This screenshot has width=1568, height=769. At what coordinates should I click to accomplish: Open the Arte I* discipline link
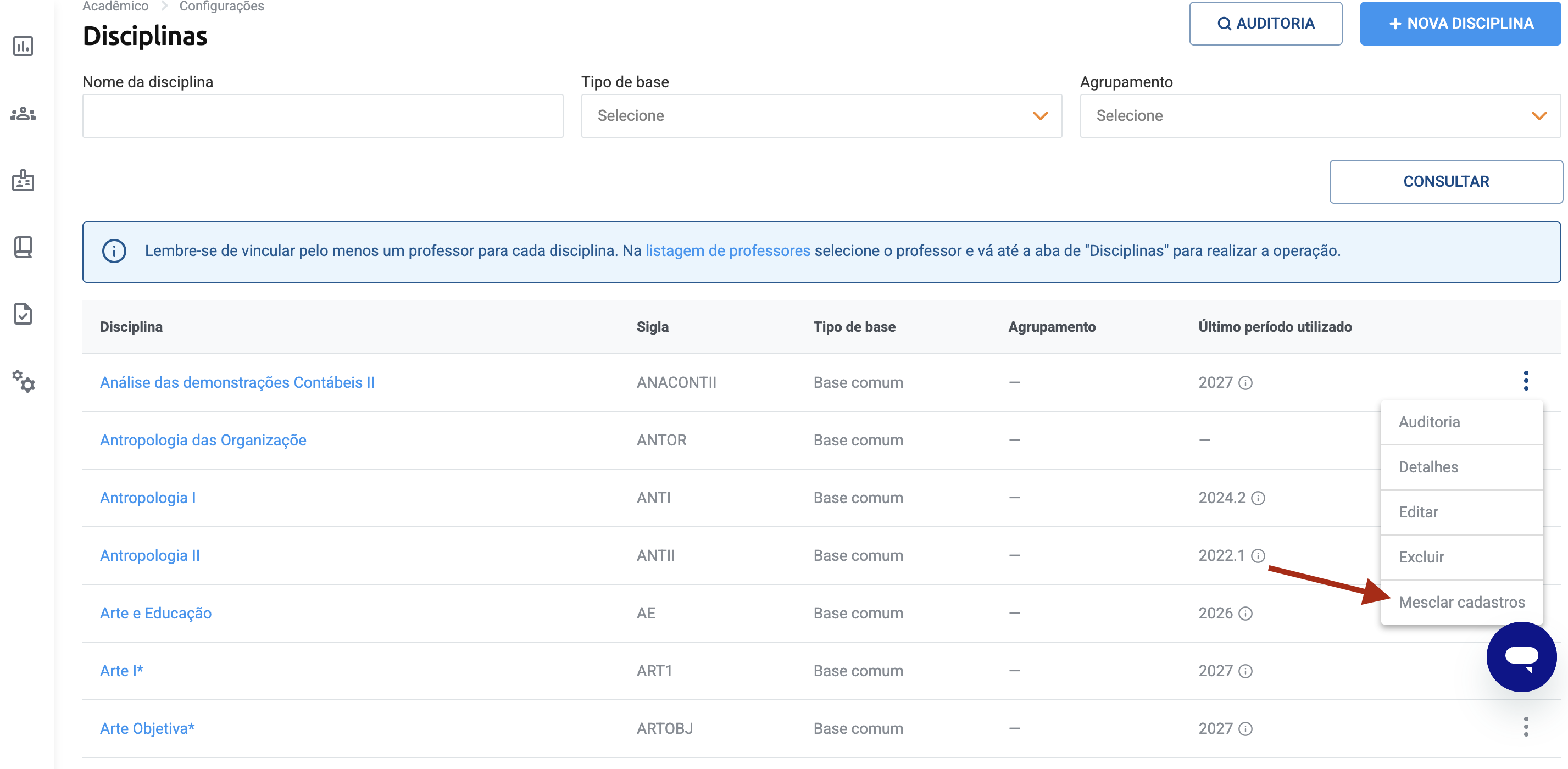point(121,671)
